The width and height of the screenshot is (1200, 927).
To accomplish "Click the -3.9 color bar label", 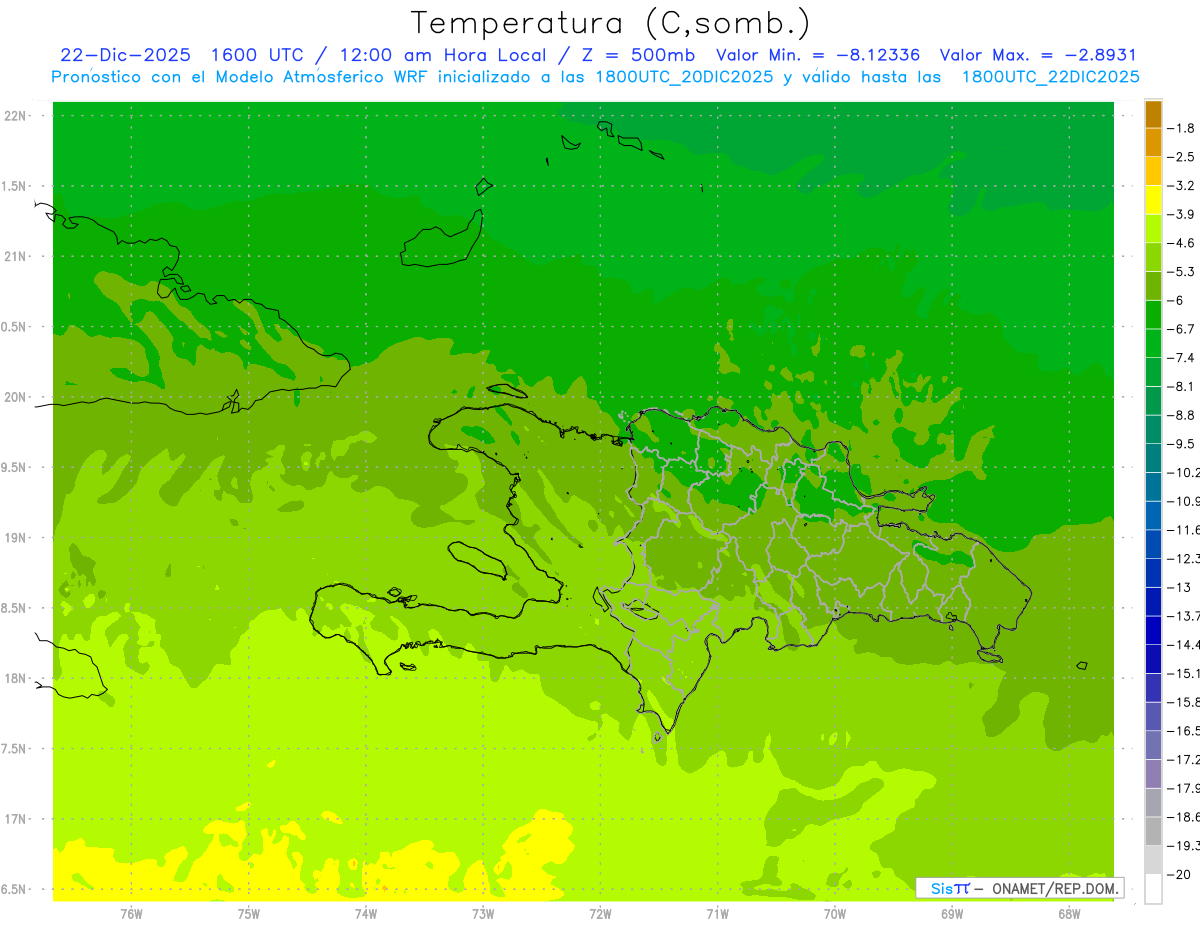I will click(x=1181, y=214).
